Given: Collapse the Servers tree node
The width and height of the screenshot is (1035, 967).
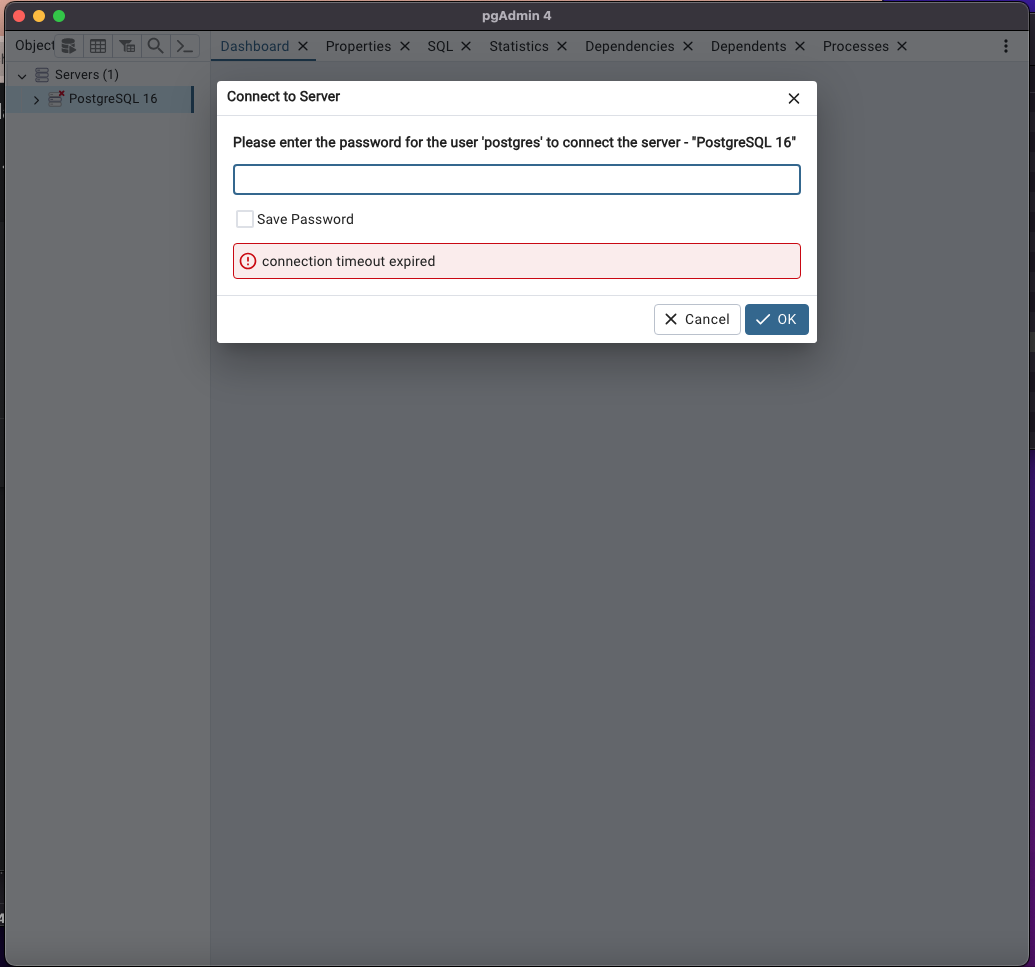Looking at the screenshot, I should click(x=21, y=74).
